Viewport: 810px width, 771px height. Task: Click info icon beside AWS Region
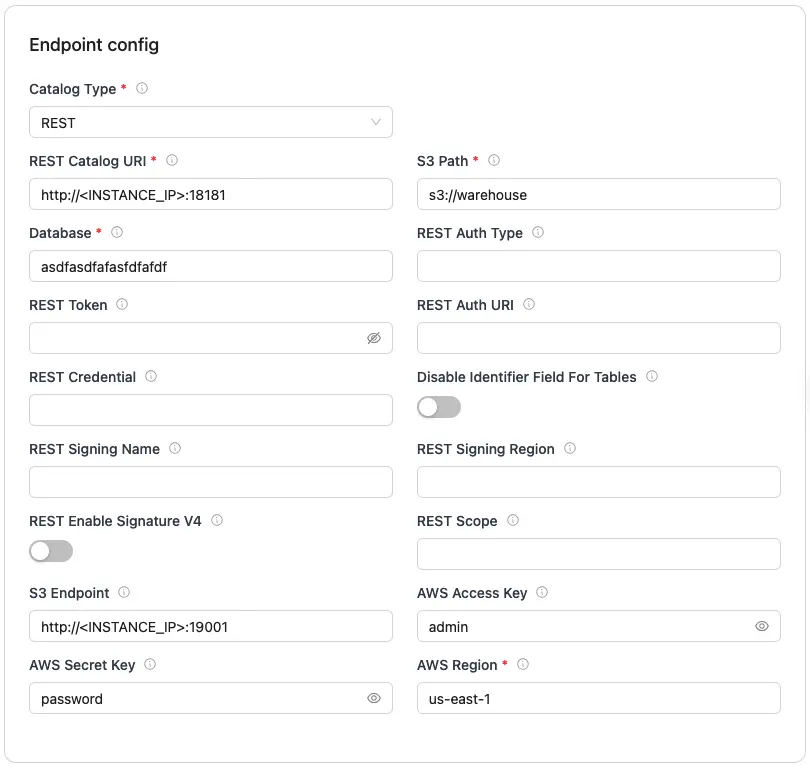(x=523, y=665)
